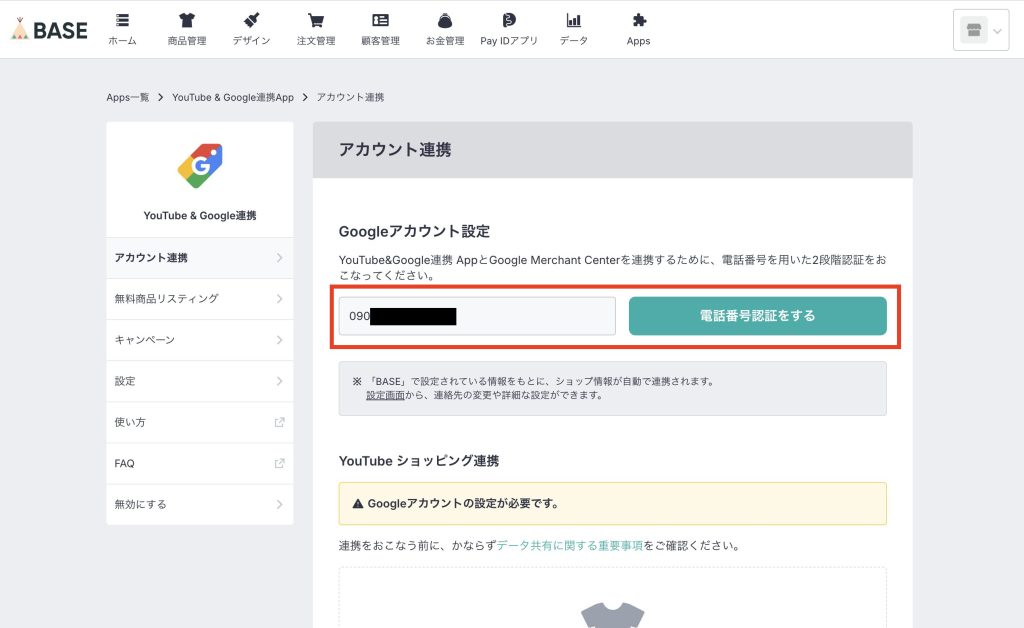The image size is (1024, 628).
Task: Open the 設定画面 link in the note
Action: click(385, 395)
